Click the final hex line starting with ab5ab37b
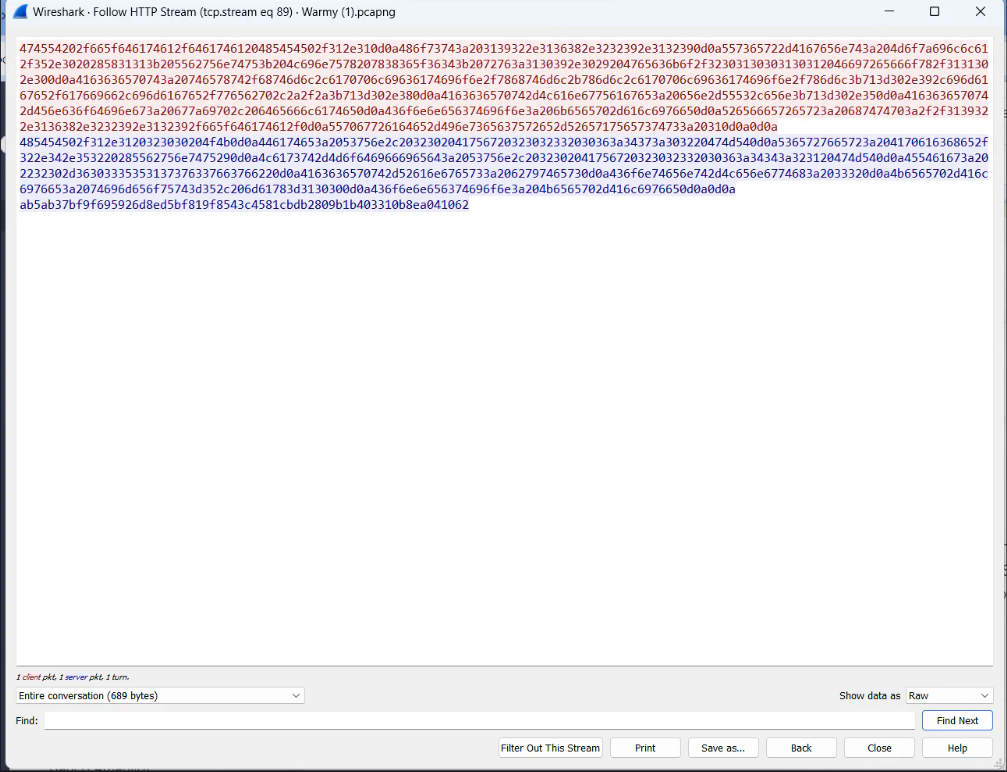 click(x=244, y=205)
